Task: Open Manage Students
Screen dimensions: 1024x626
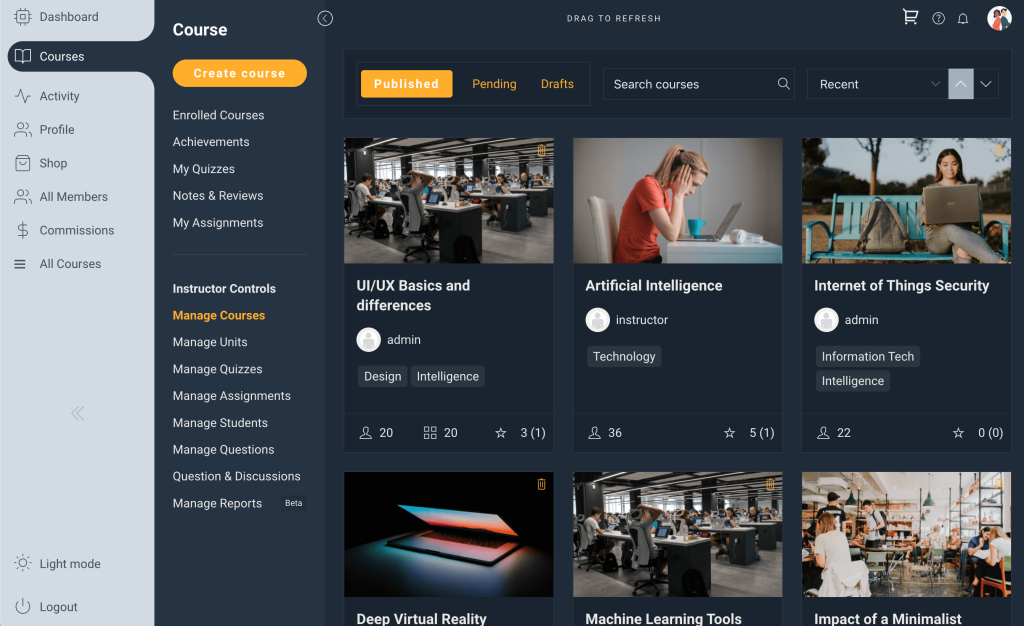Action: 220,422
